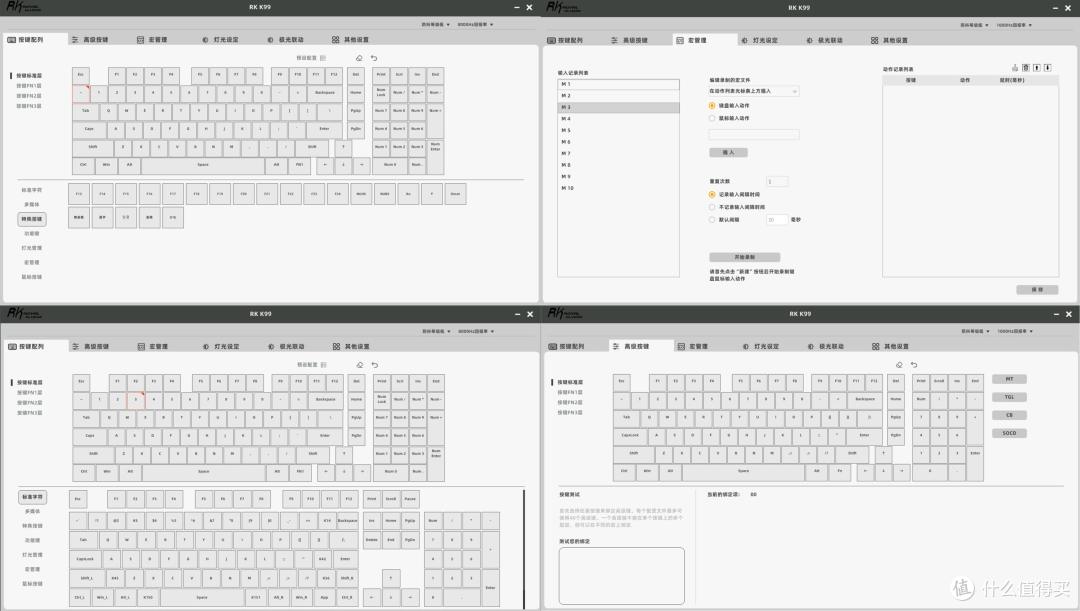
Task: Open 8000Hz polling rate dropdown in top-left window
Action: 476,24
